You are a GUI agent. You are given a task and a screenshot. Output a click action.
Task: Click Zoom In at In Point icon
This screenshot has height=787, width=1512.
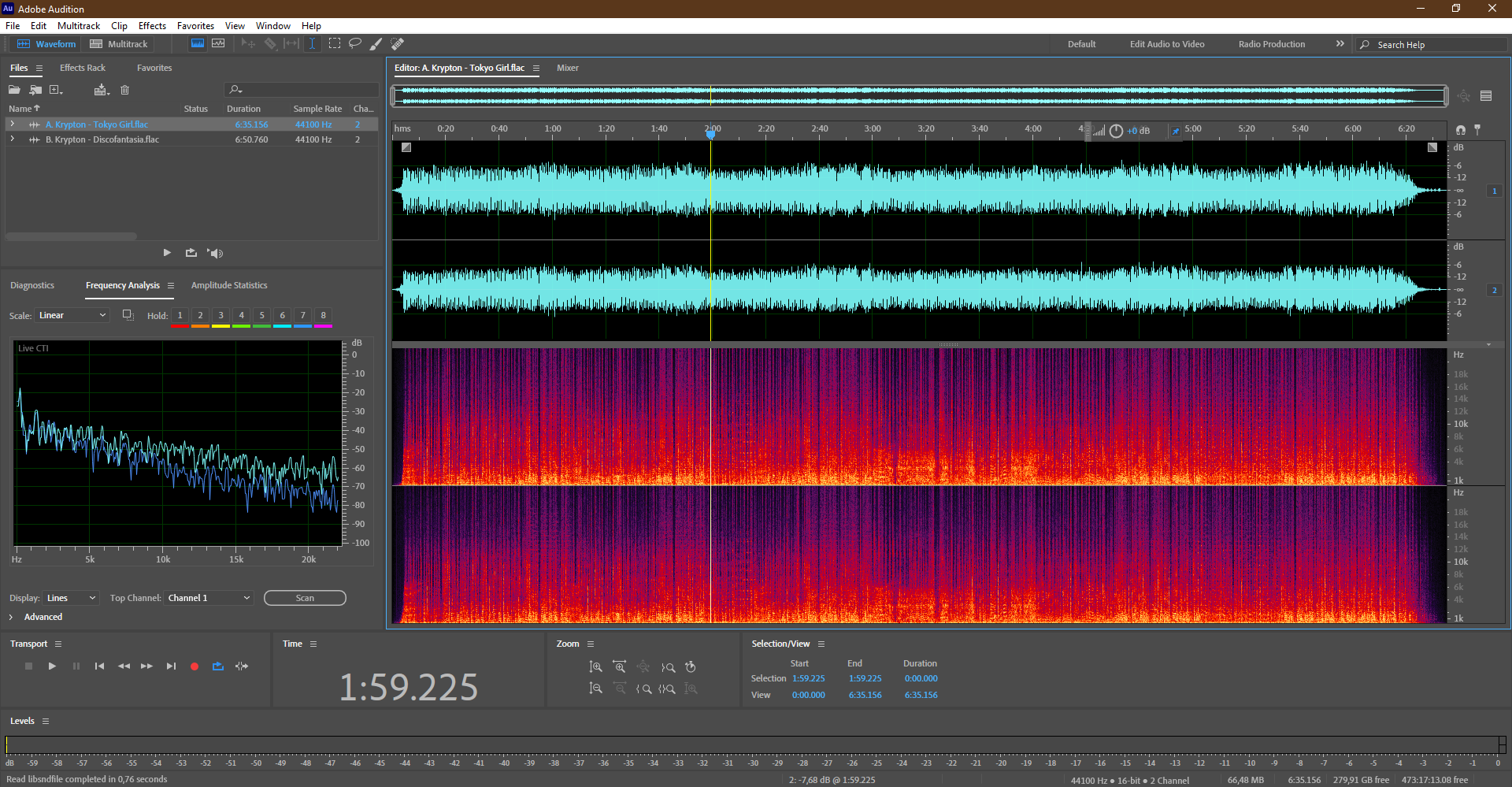[643, 689]
